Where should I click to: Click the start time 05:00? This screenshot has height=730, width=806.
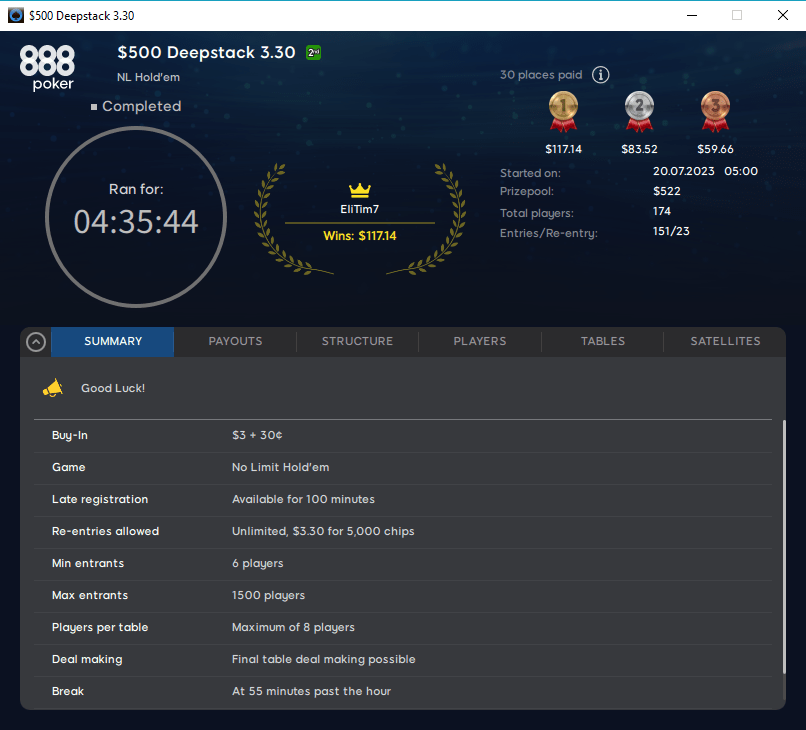(741, 171)
